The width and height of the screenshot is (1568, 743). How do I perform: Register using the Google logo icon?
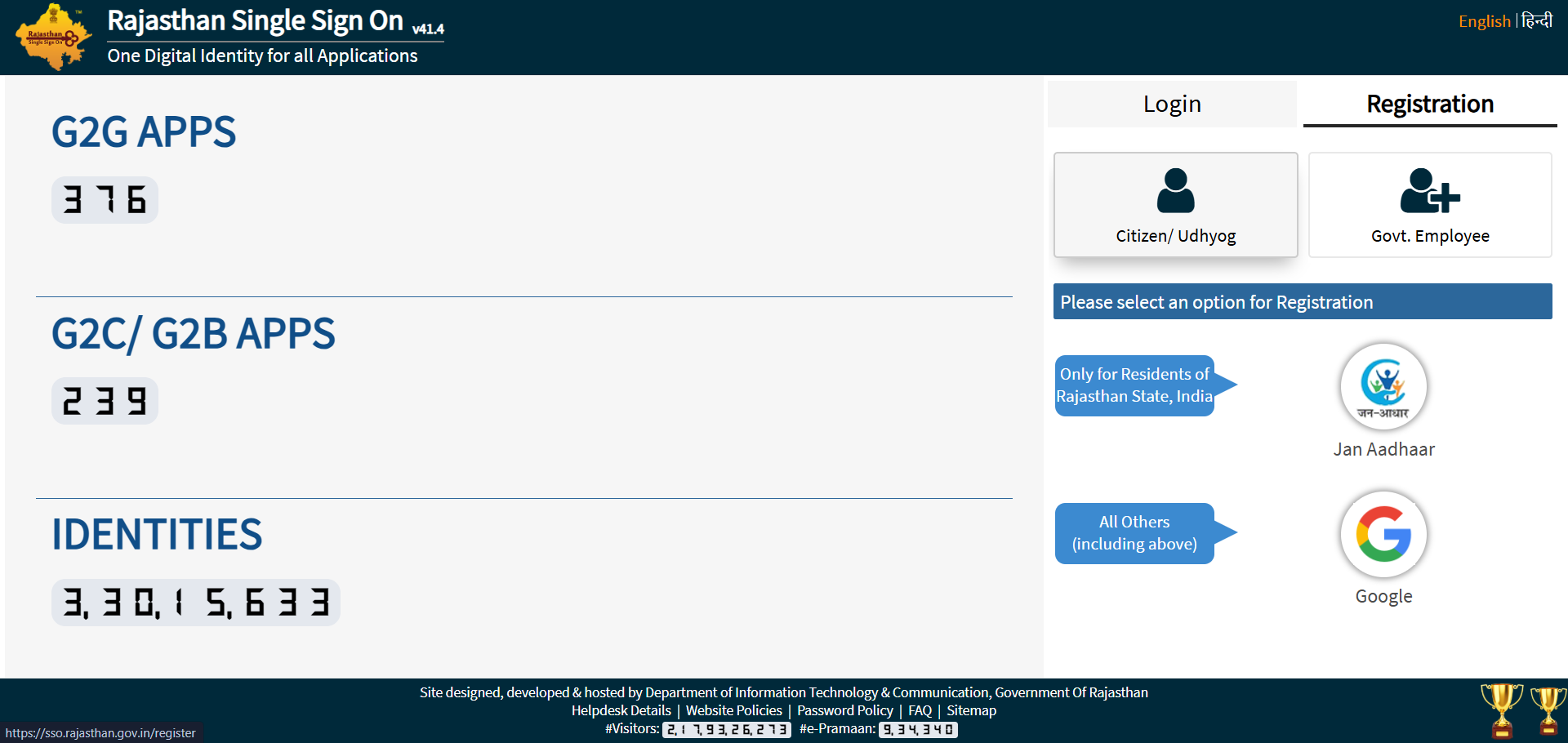pos(1383,534)
